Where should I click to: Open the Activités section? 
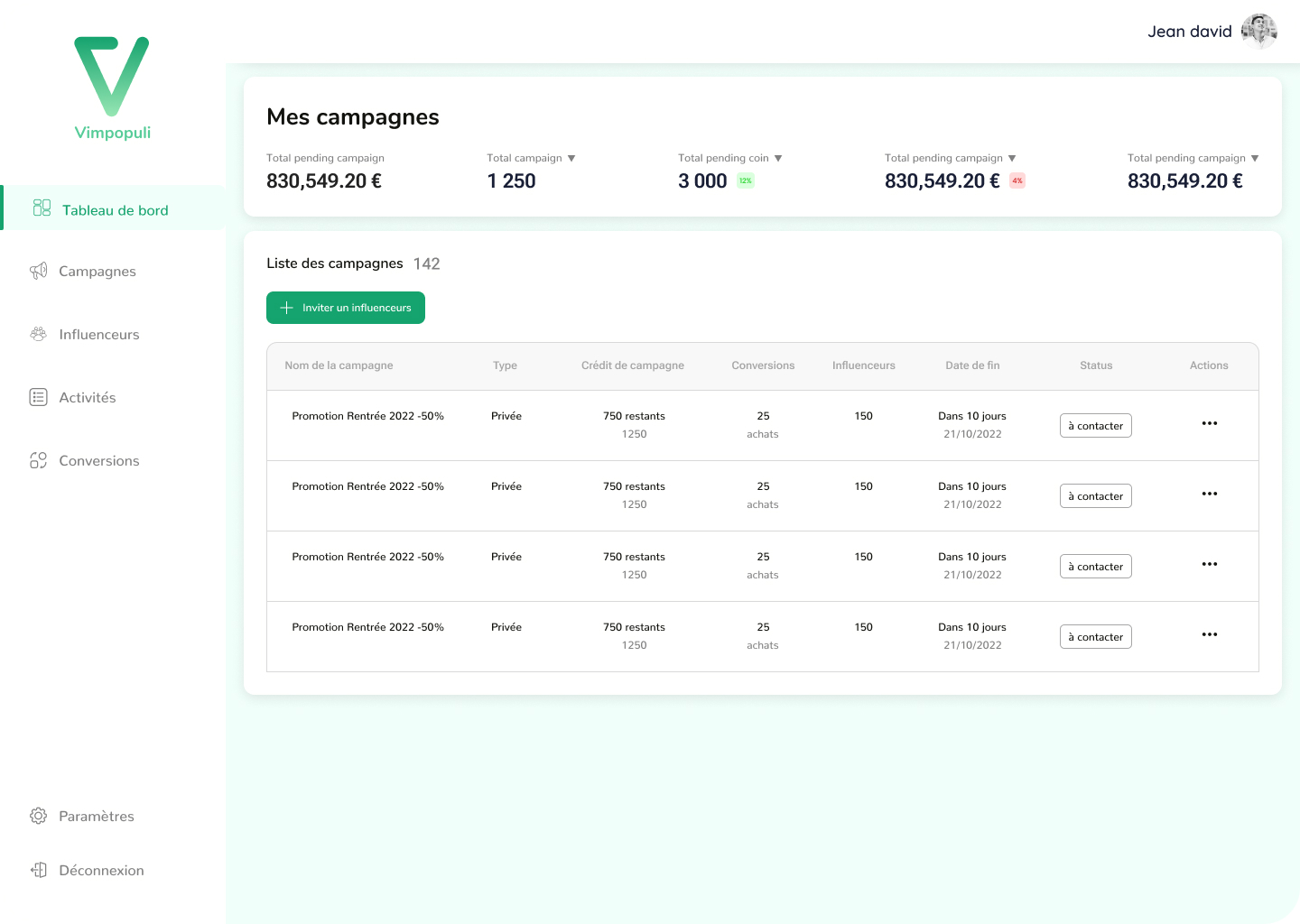coord(88,397)
